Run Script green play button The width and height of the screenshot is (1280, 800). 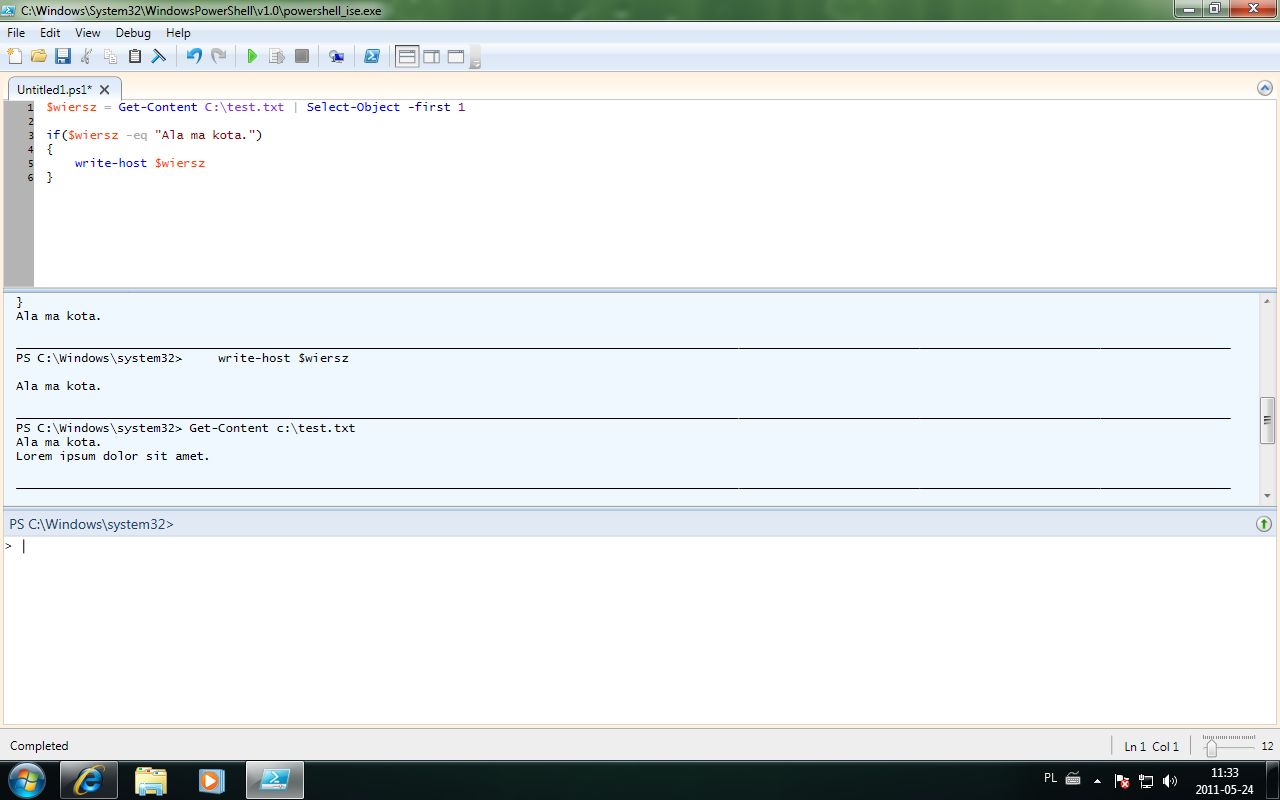(x=252, y=56)
